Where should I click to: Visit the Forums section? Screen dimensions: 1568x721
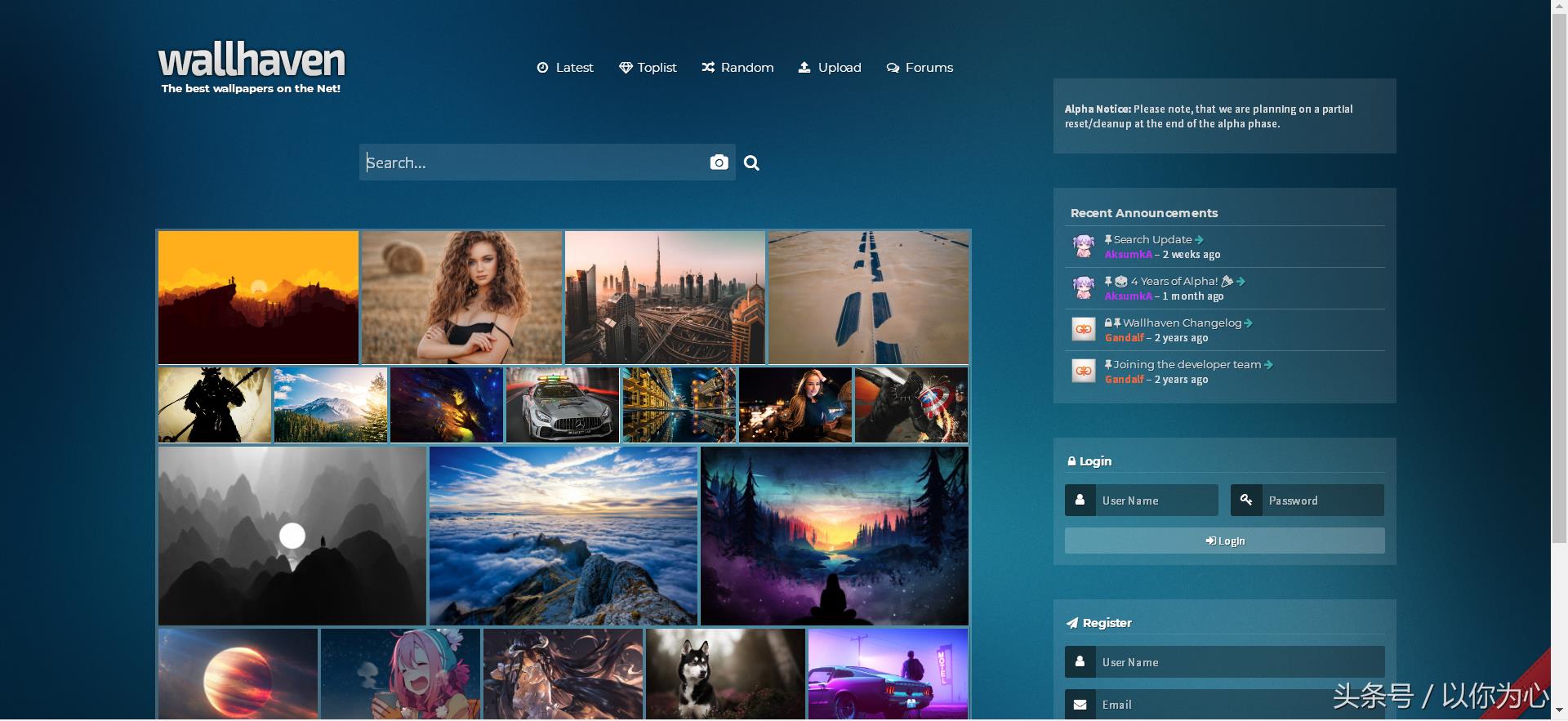coord(920,68)
